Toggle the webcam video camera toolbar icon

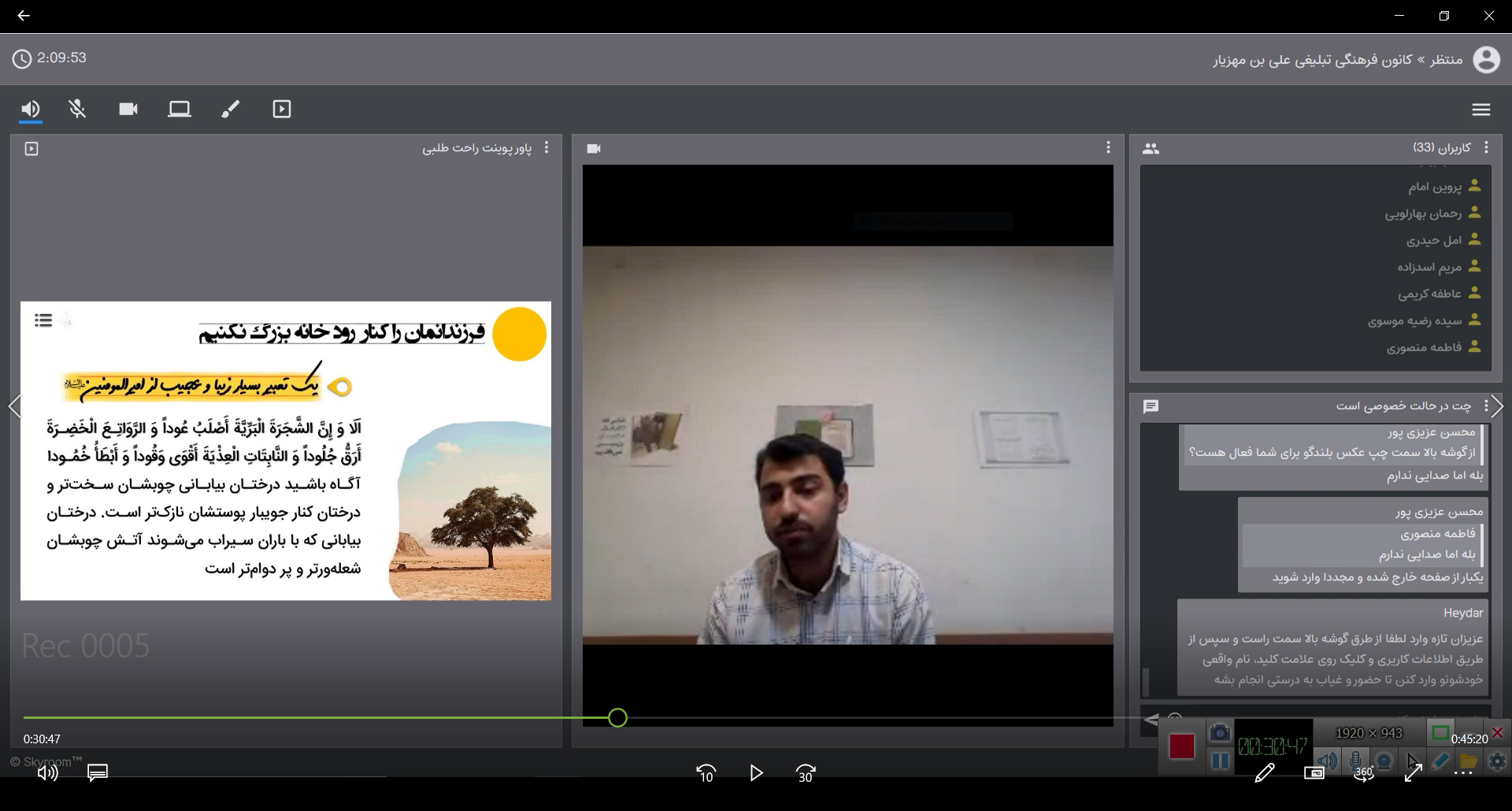128,109
